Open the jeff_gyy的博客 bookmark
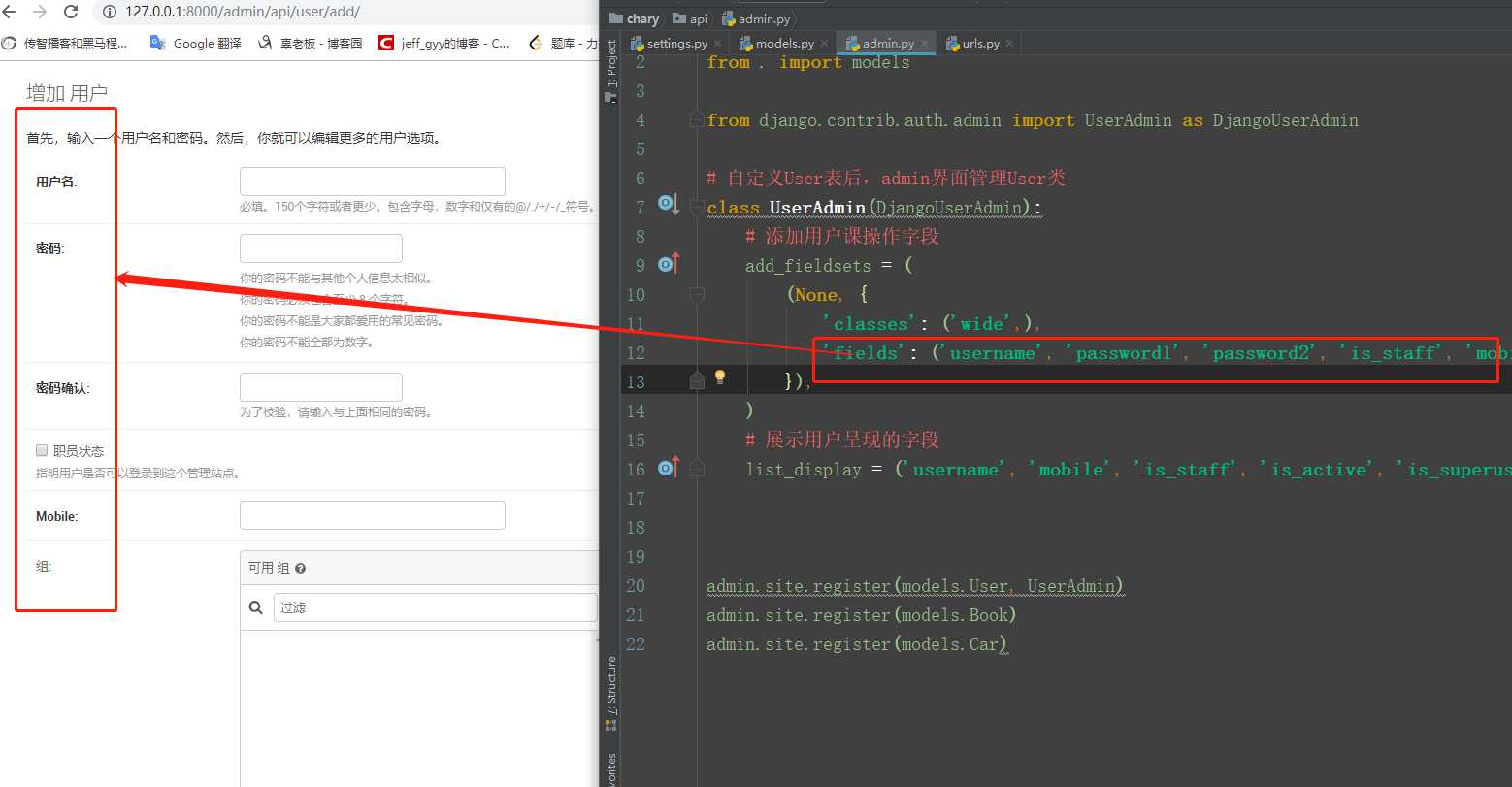Image resolution: width=1512 pixels, height=787 pixels. coord(444,43)
